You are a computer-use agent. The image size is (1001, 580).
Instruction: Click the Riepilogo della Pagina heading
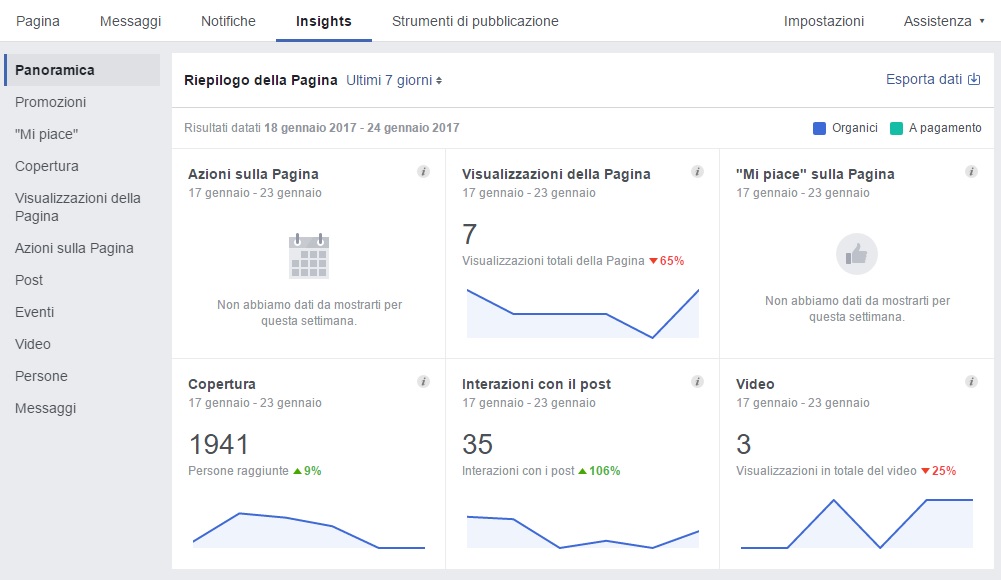tap(260, 80)
